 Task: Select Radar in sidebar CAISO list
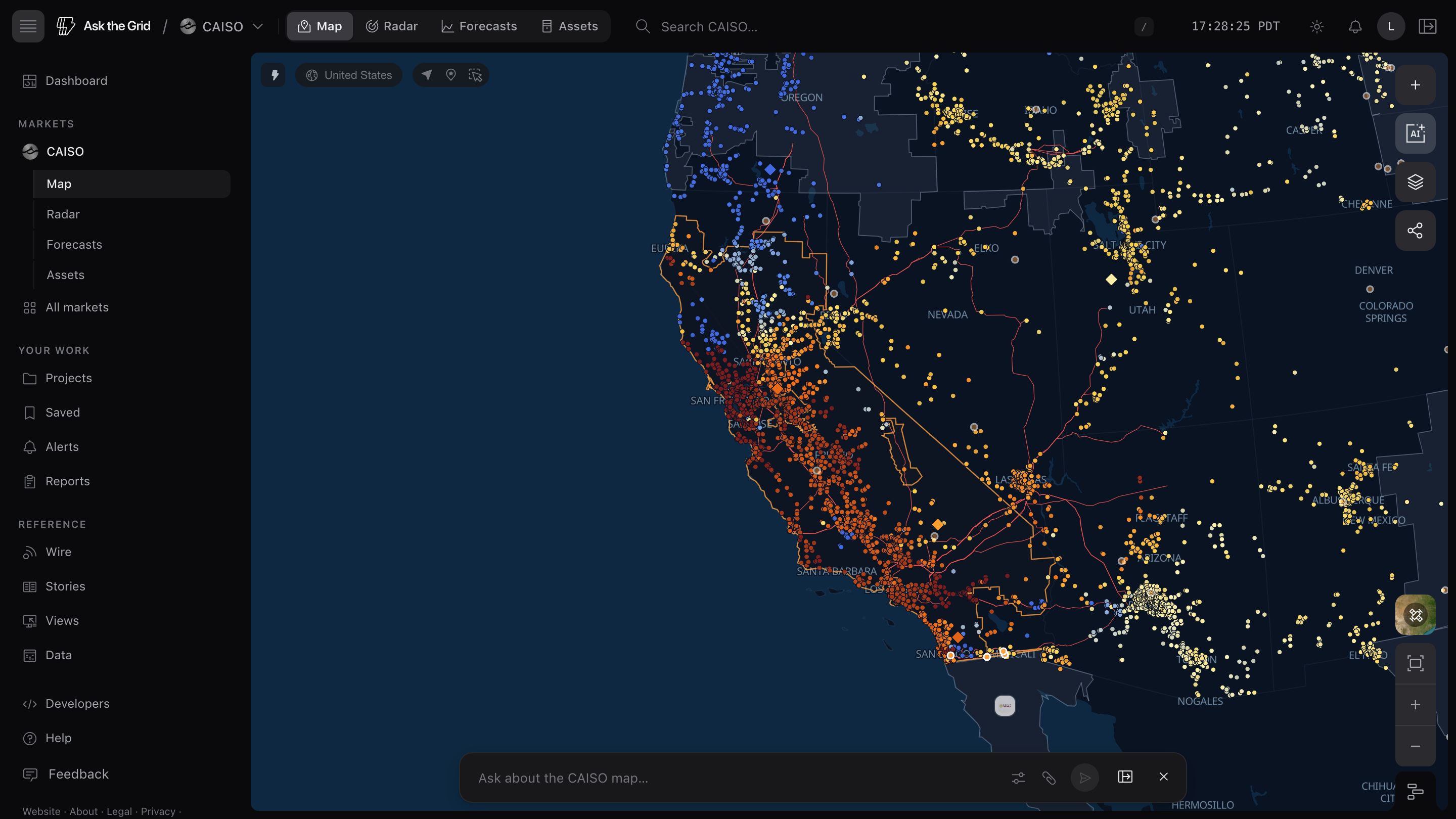pyautogui.click(x=131, y=214)
